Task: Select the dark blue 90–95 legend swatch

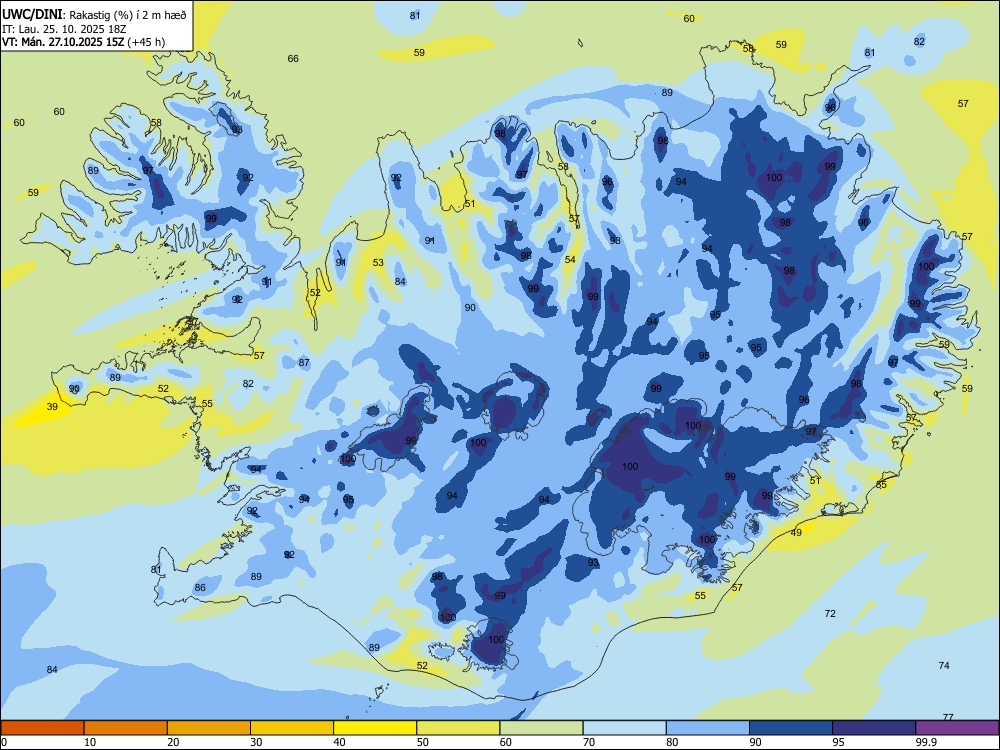Action: (791, 728)
